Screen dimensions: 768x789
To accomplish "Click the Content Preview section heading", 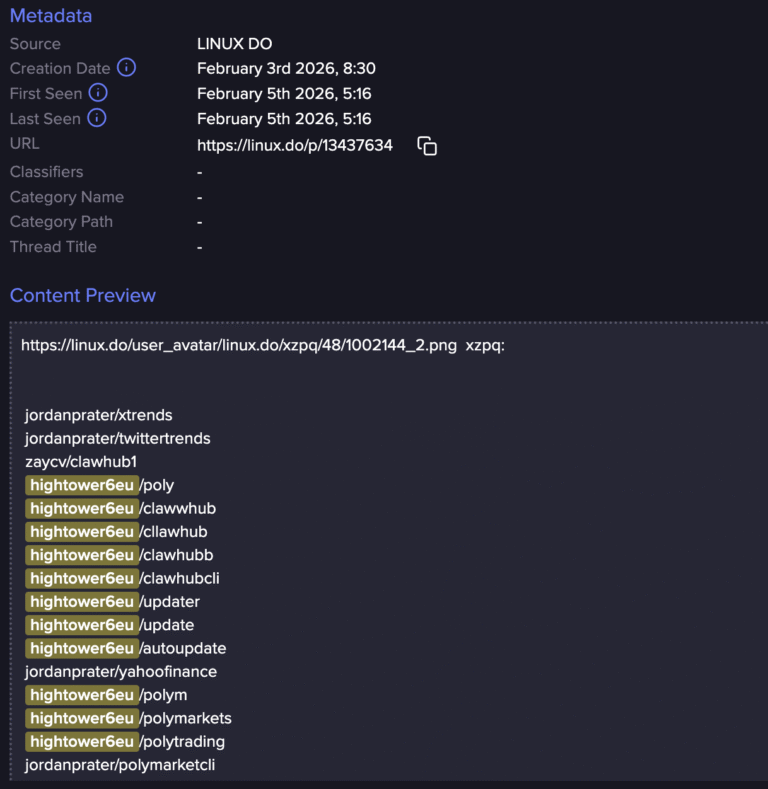I will coord(83,295).
